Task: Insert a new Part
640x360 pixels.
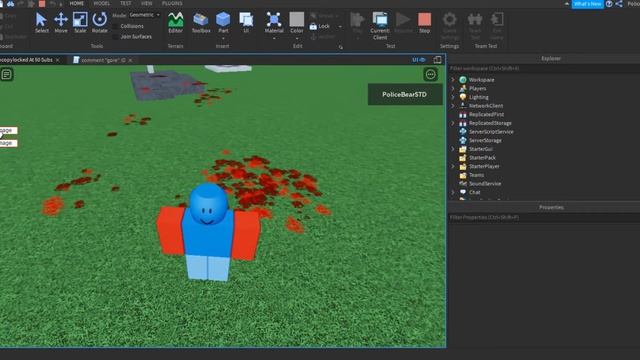Action: [223, 22]
